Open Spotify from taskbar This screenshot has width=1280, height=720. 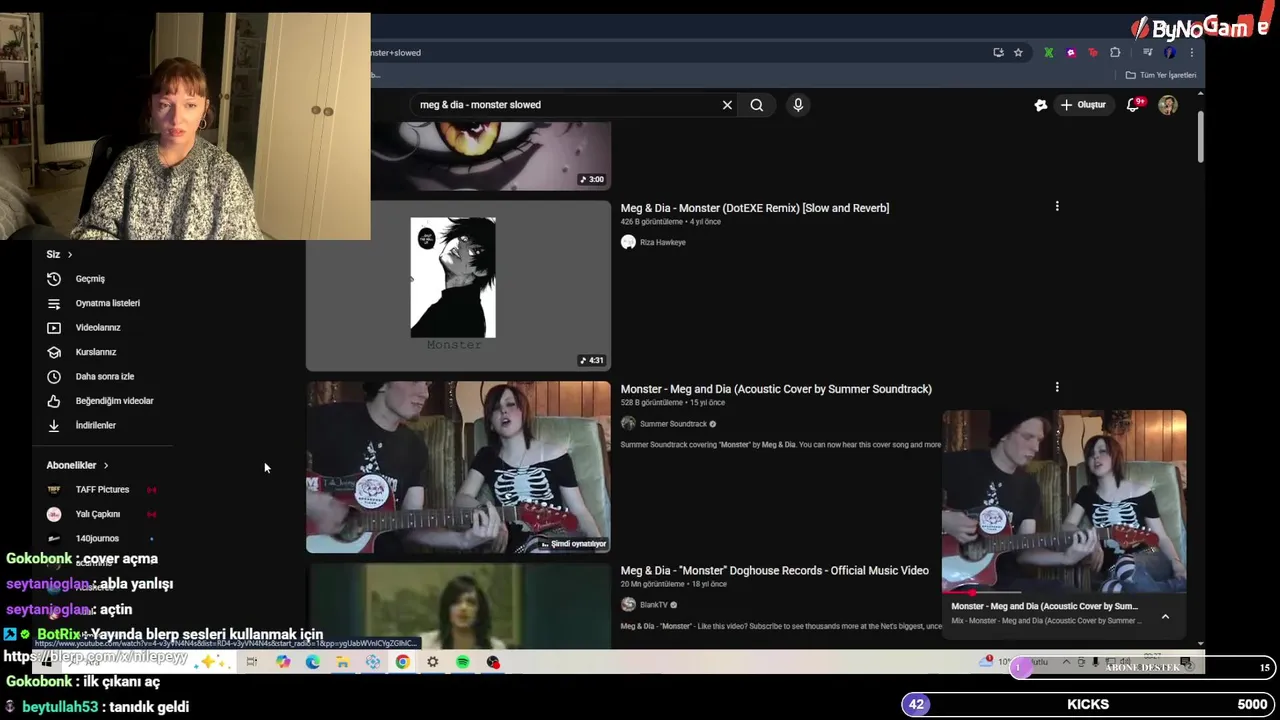coord(463,662)
